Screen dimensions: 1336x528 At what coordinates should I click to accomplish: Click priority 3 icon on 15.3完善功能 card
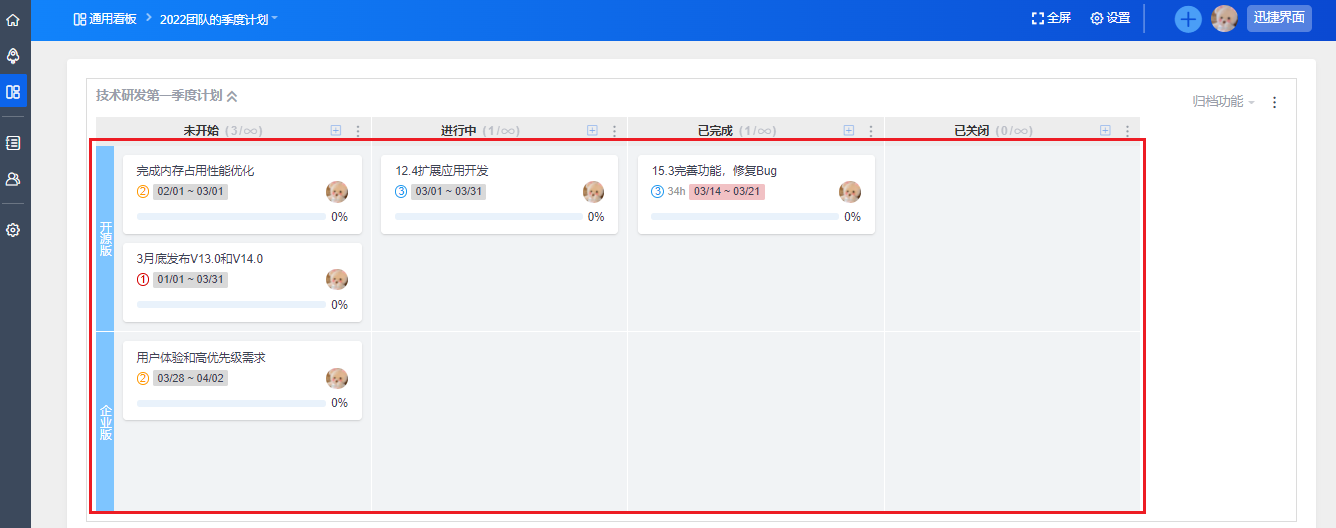[657, 192]
